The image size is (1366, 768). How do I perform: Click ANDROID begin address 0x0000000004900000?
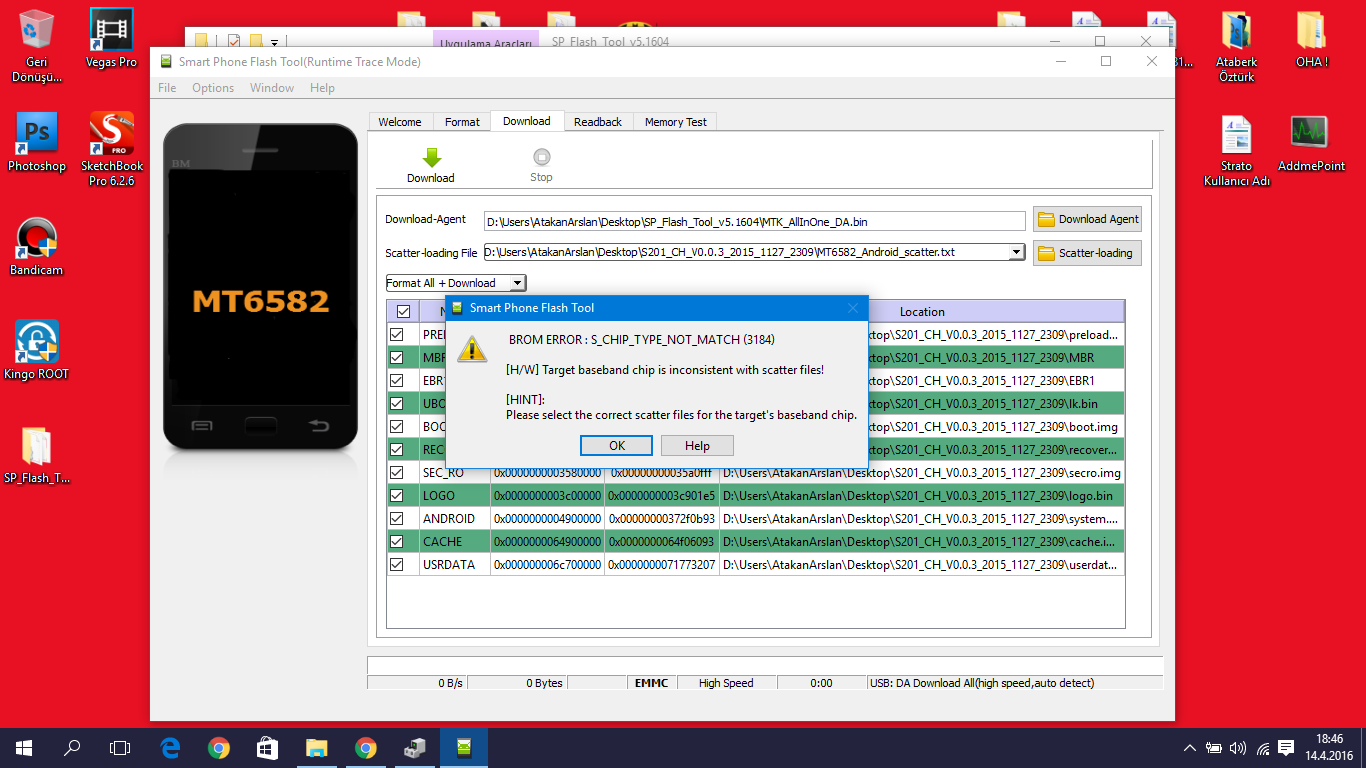(547, 518)
